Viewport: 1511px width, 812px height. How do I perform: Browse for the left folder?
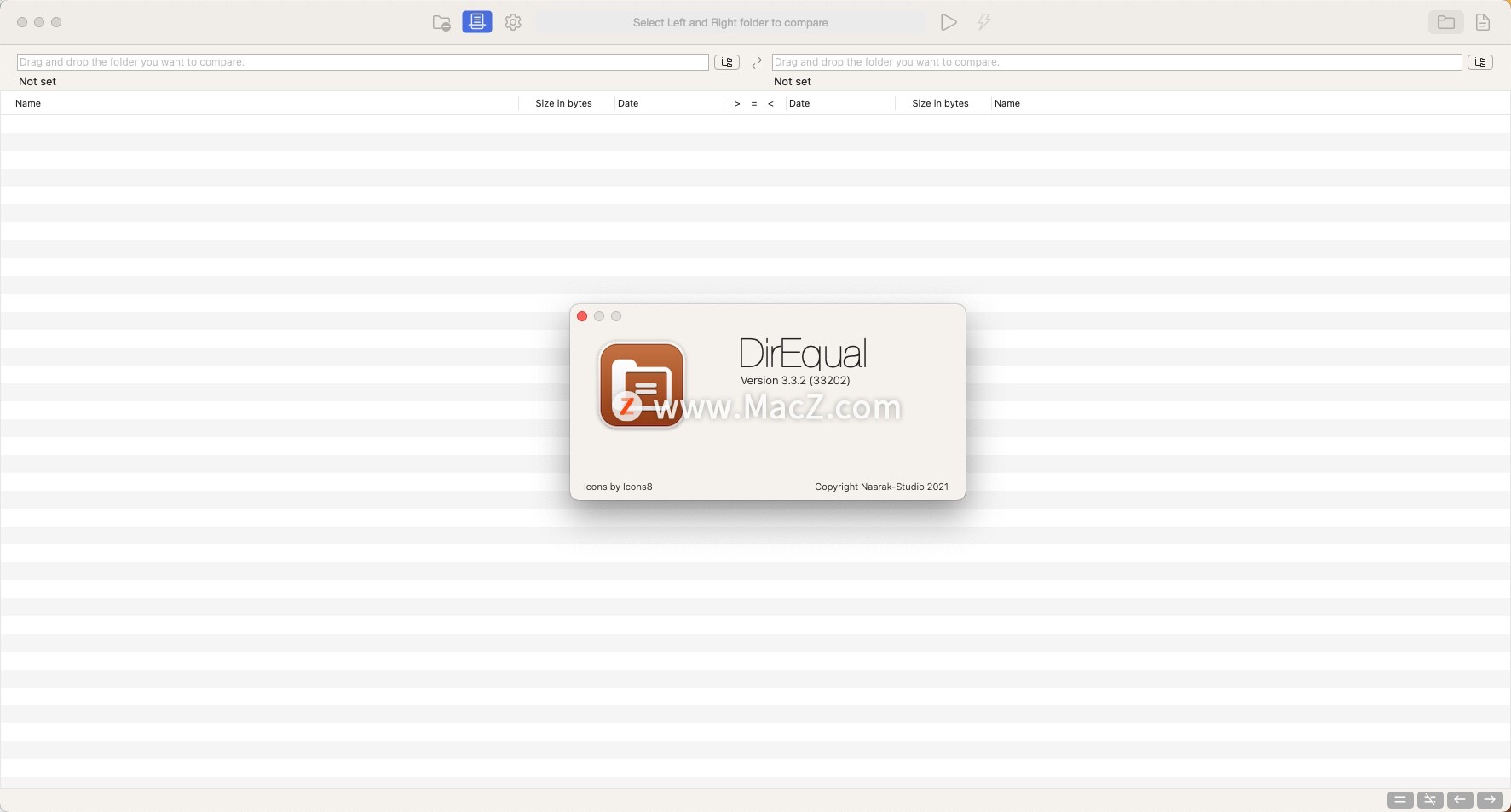pos(727,62)
